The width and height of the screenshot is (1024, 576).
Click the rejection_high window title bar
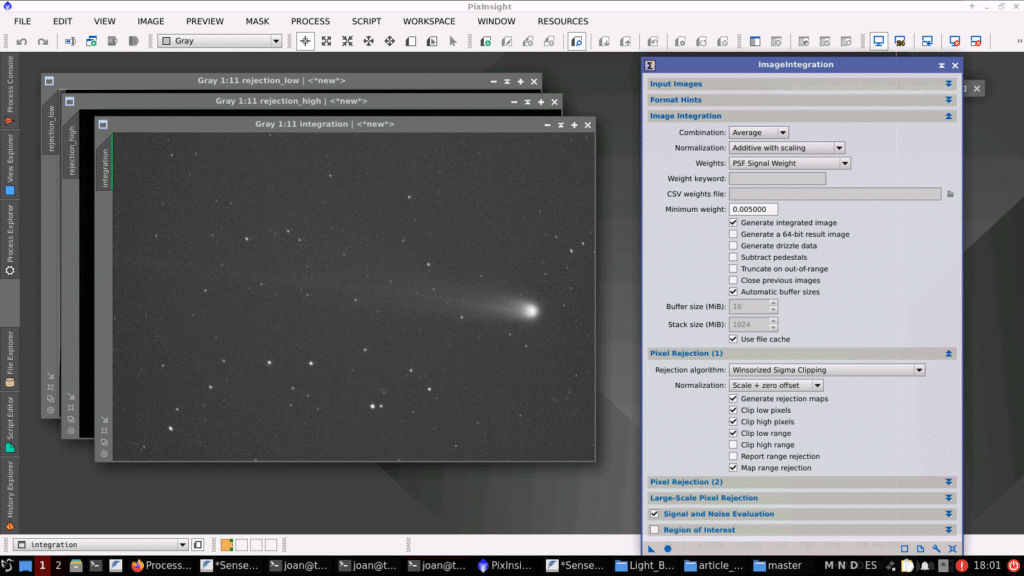292,101
